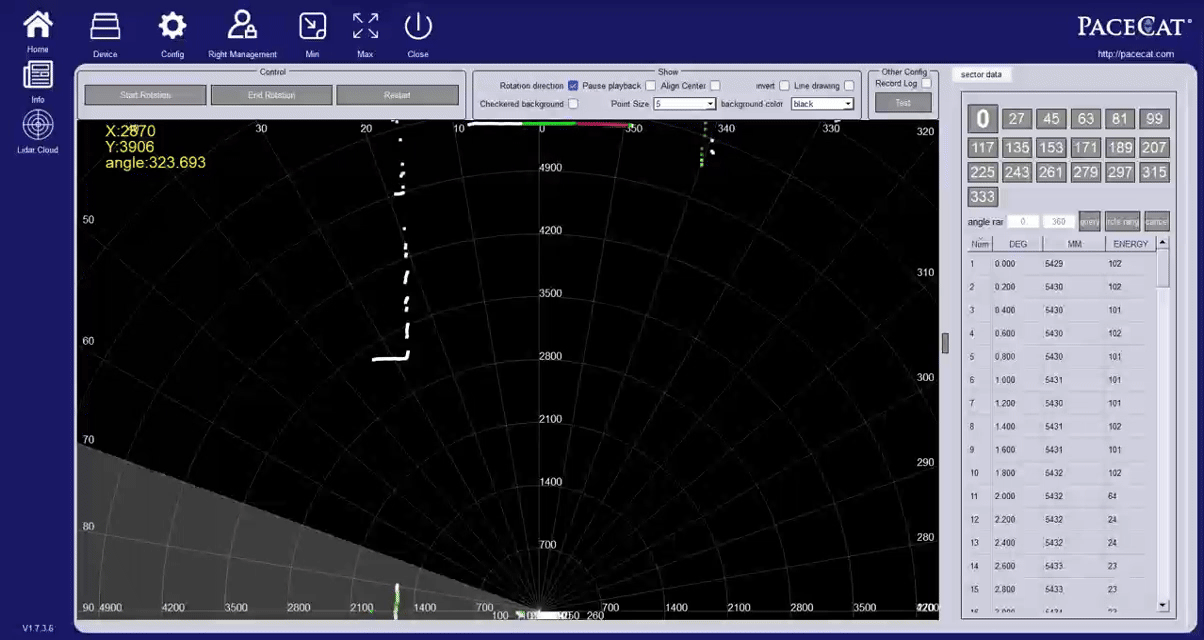Select sector 153 button
1204x640 pixels.
point(1051,148)
